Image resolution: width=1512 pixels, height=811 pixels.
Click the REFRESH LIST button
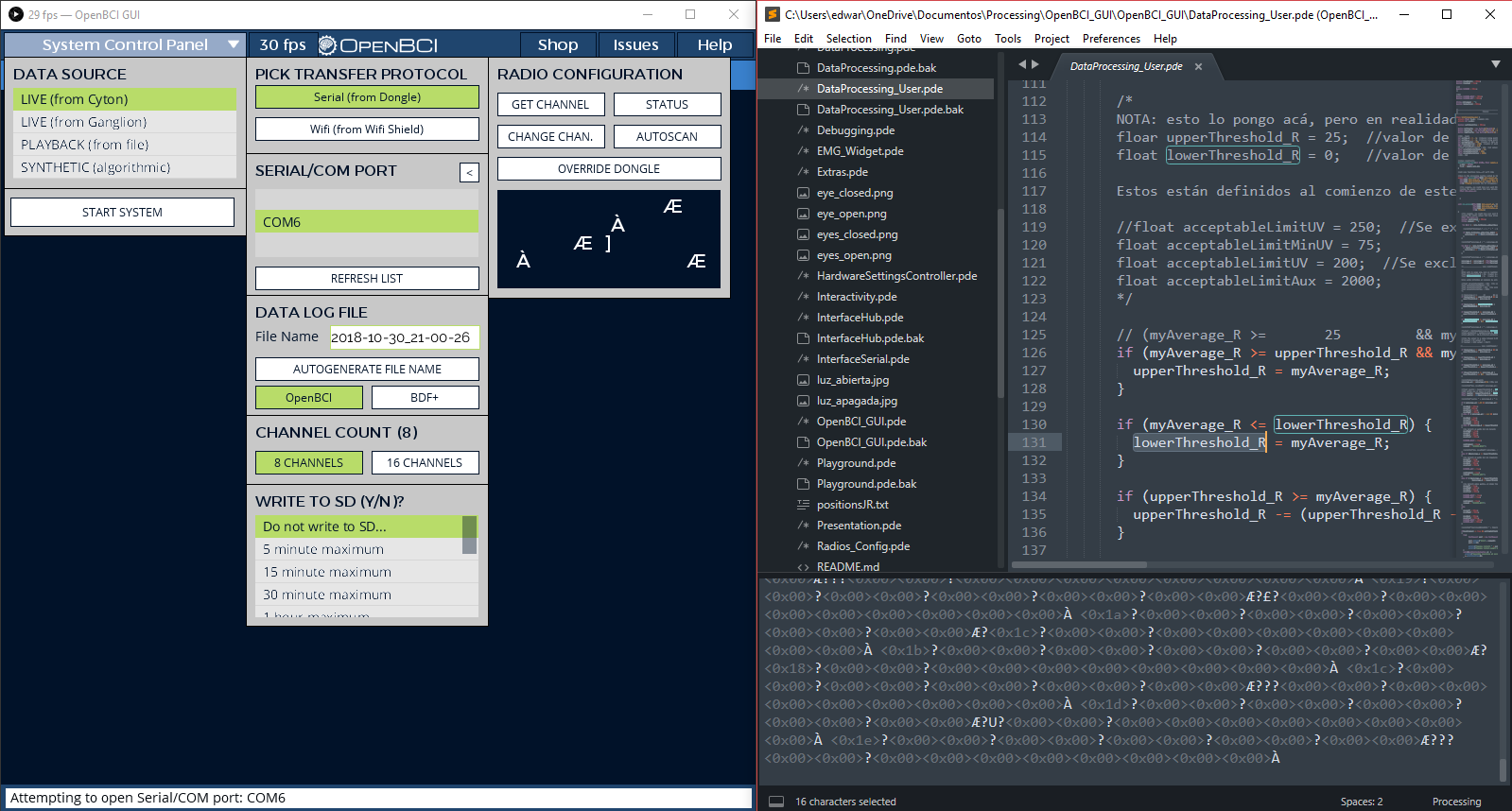click(x=367, y=279)
